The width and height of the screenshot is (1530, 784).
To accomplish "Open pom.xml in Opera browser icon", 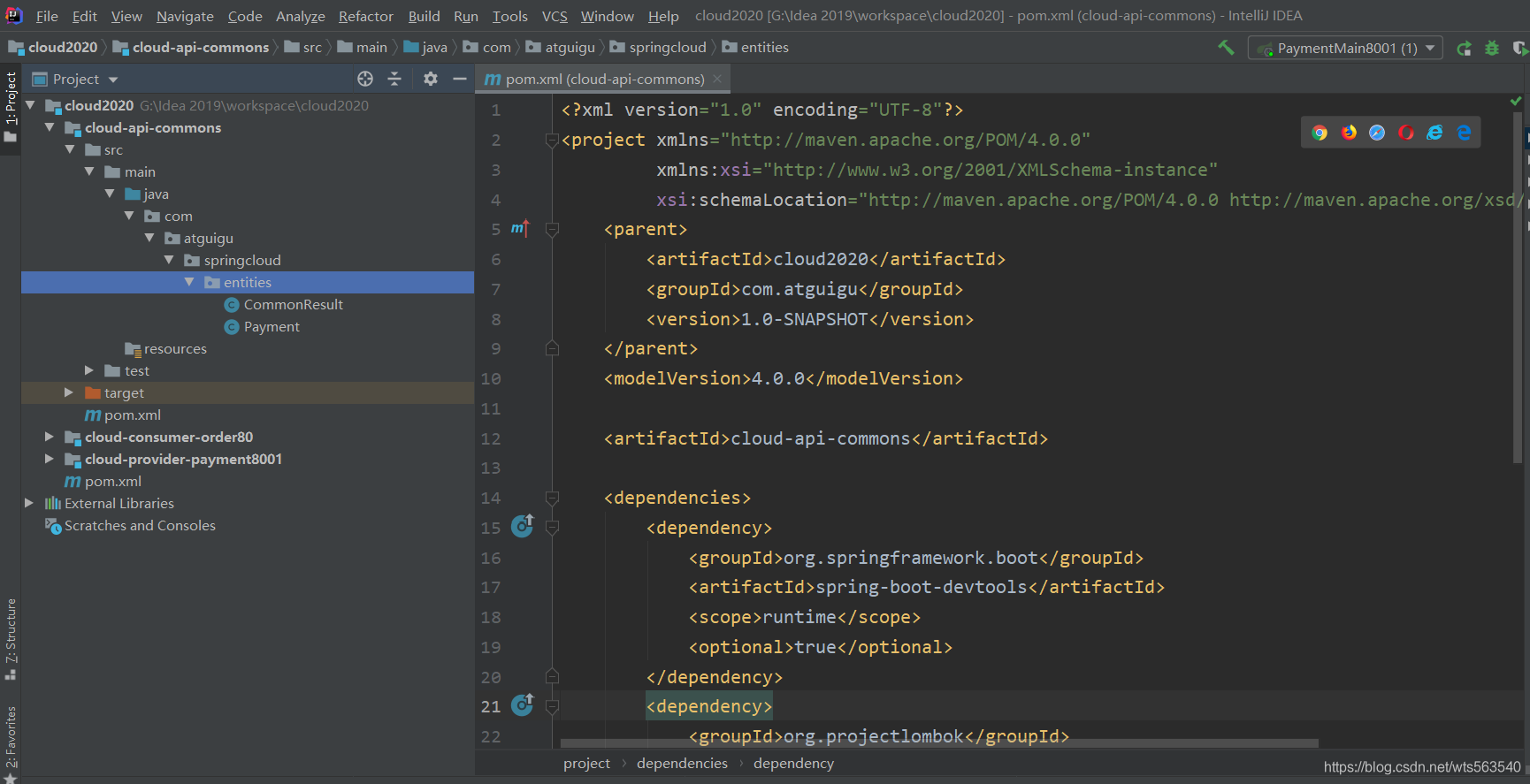I will (x=1406, y=133).
